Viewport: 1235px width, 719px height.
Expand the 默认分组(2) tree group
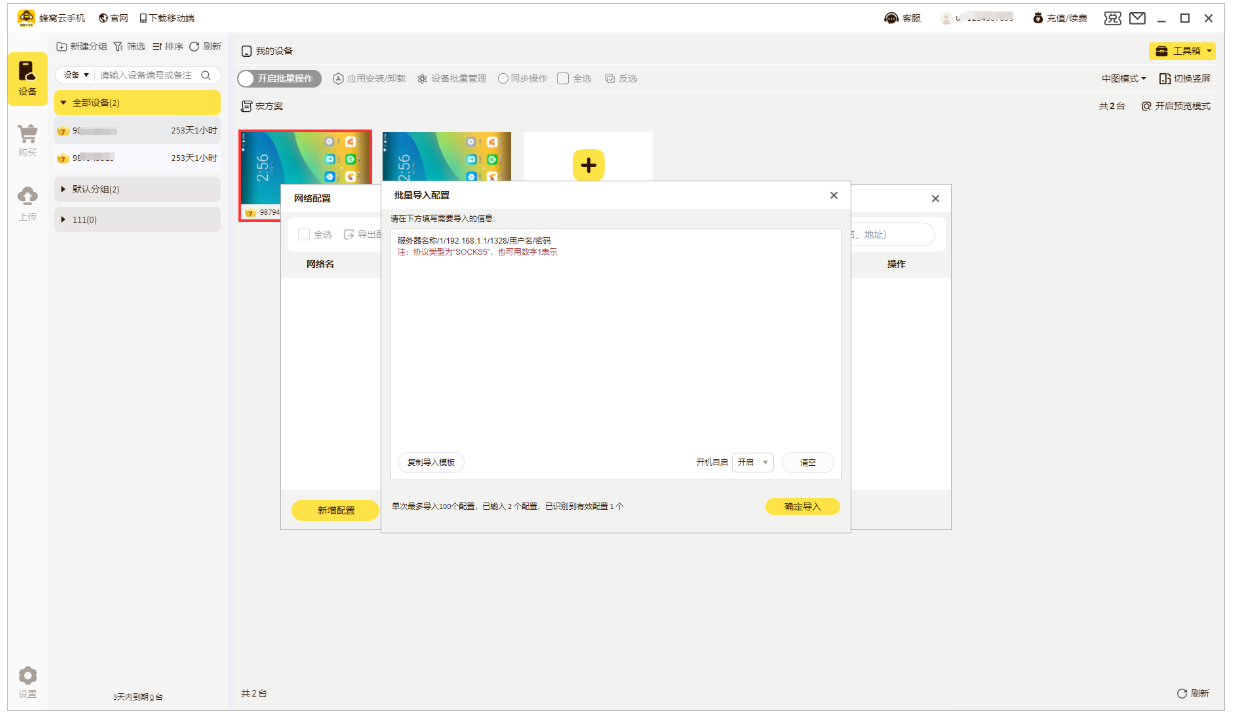click(64, 189)
